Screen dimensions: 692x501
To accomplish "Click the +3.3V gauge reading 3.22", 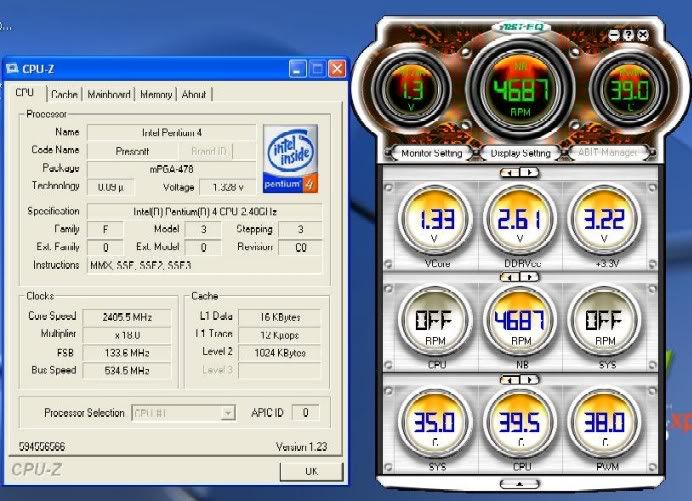I will 604,220.
